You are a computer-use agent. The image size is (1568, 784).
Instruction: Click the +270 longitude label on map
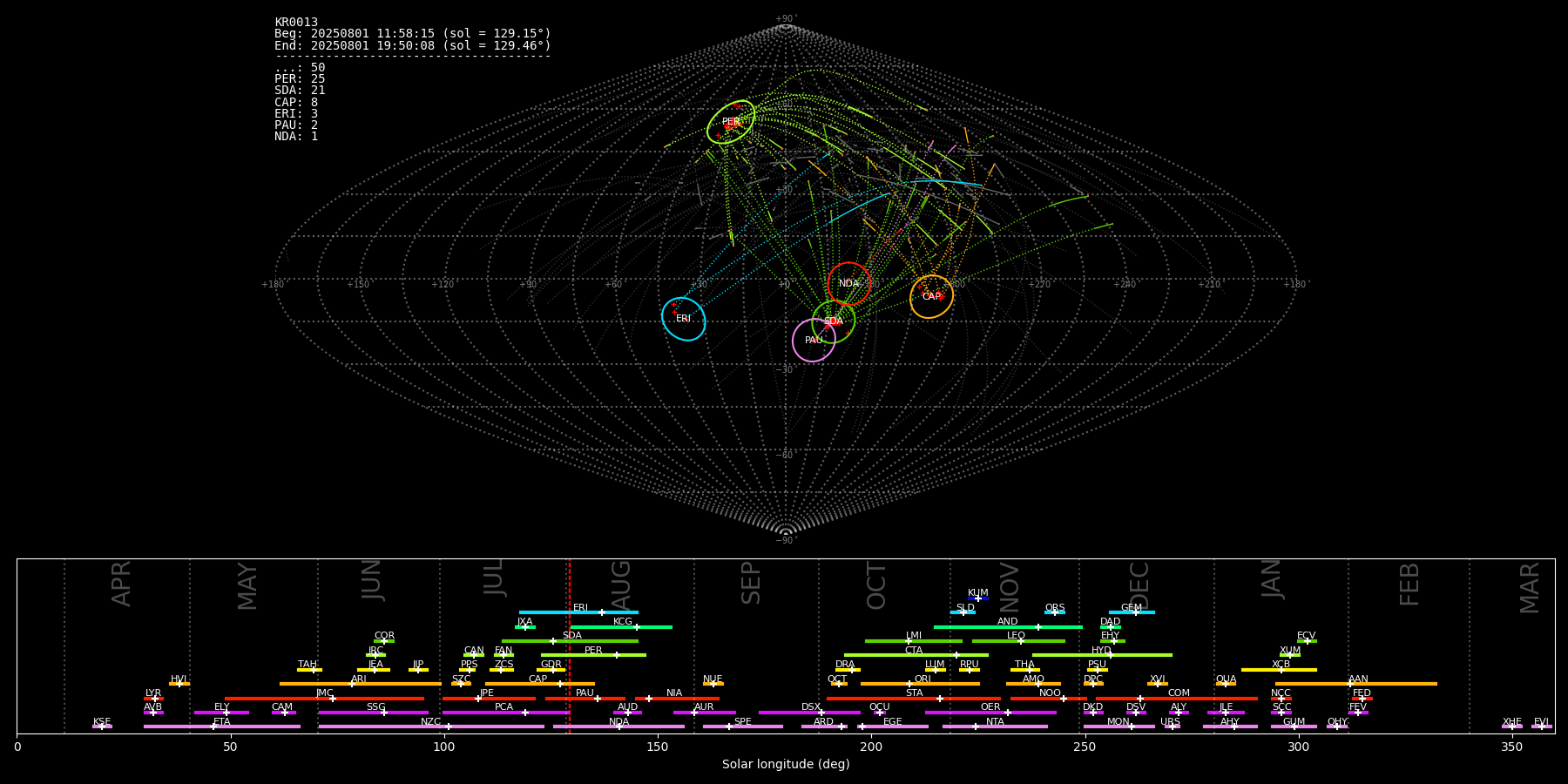[1039, 284]
